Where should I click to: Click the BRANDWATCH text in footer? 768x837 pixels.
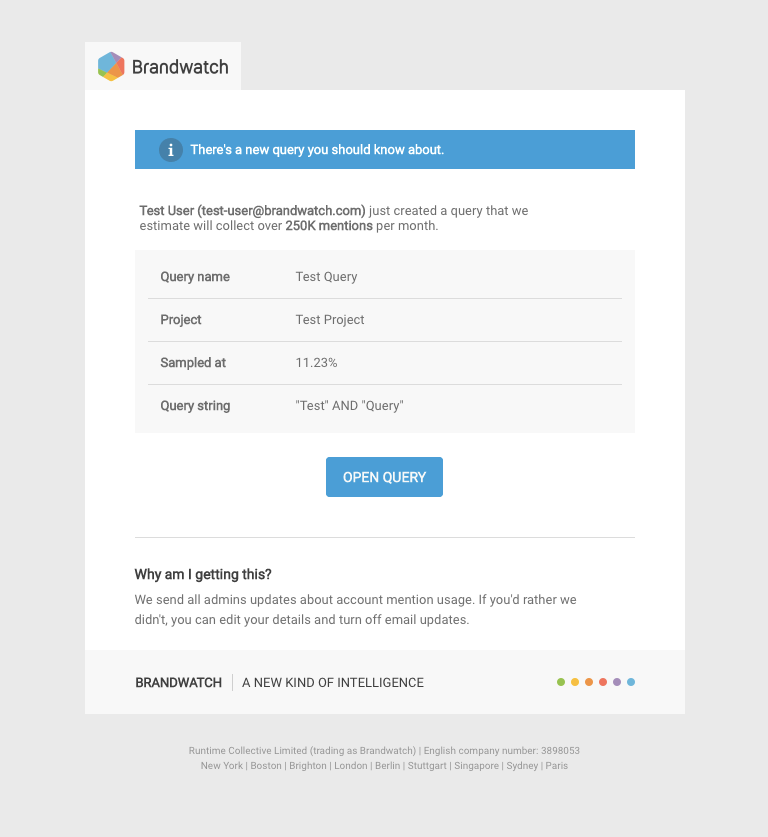179,682
